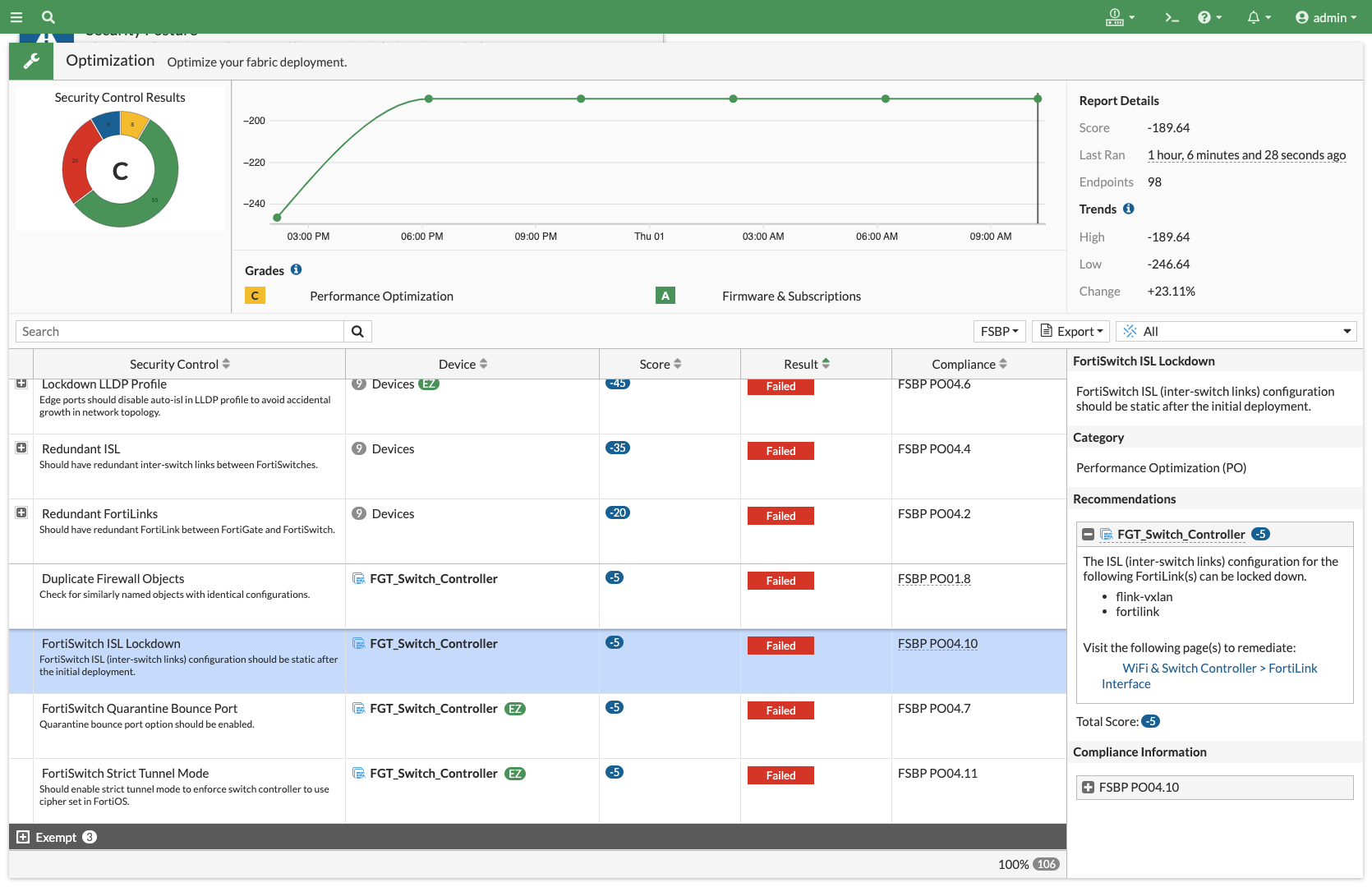Open the hamburger main menu
1372x887 pixels.
tap(16, 17)
